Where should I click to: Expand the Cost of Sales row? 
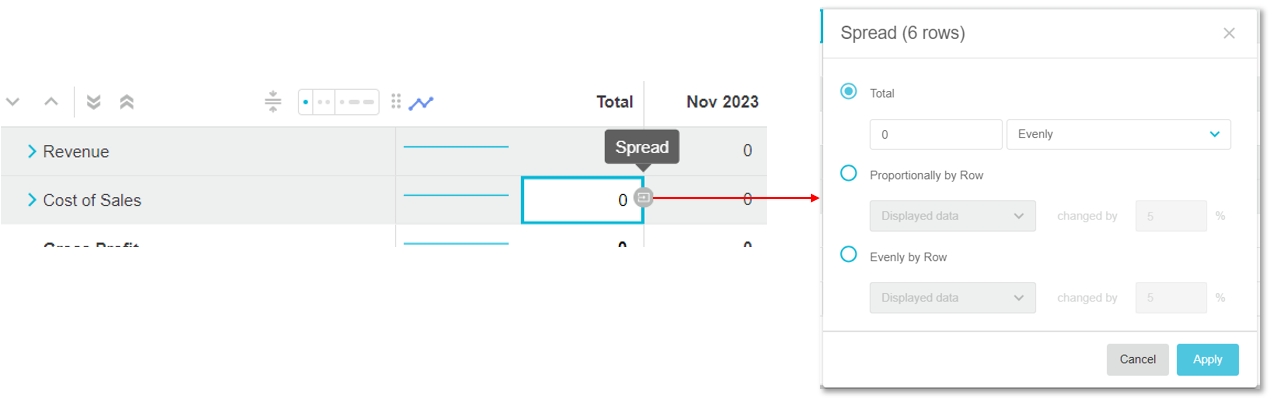pyautogui.click(x=32, y=200)
